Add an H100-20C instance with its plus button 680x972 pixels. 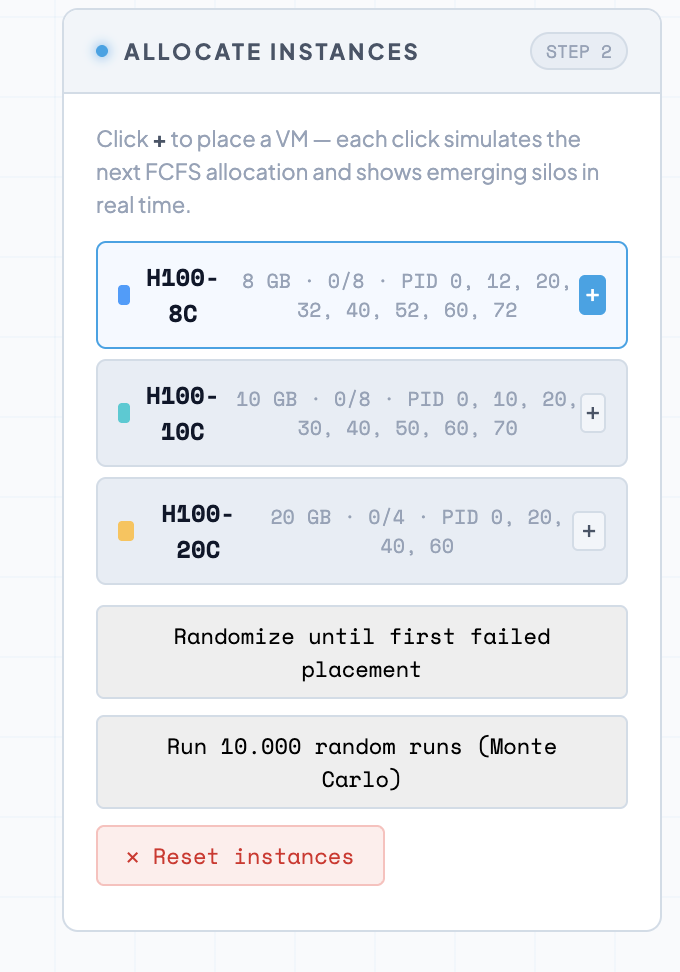click(x=589, y=531)
